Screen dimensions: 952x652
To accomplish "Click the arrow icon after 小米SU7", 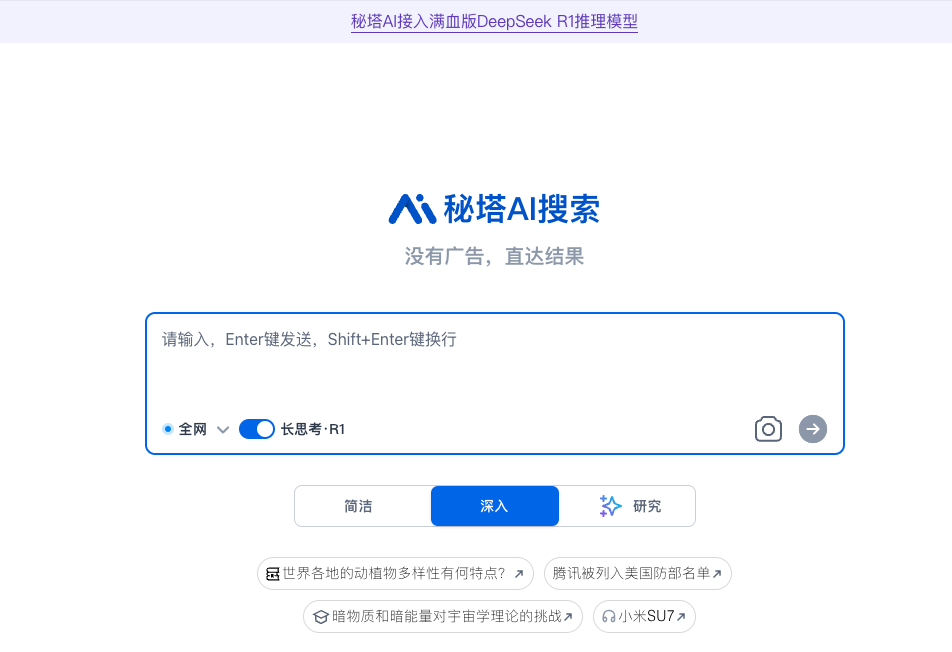I will [681, 617].
